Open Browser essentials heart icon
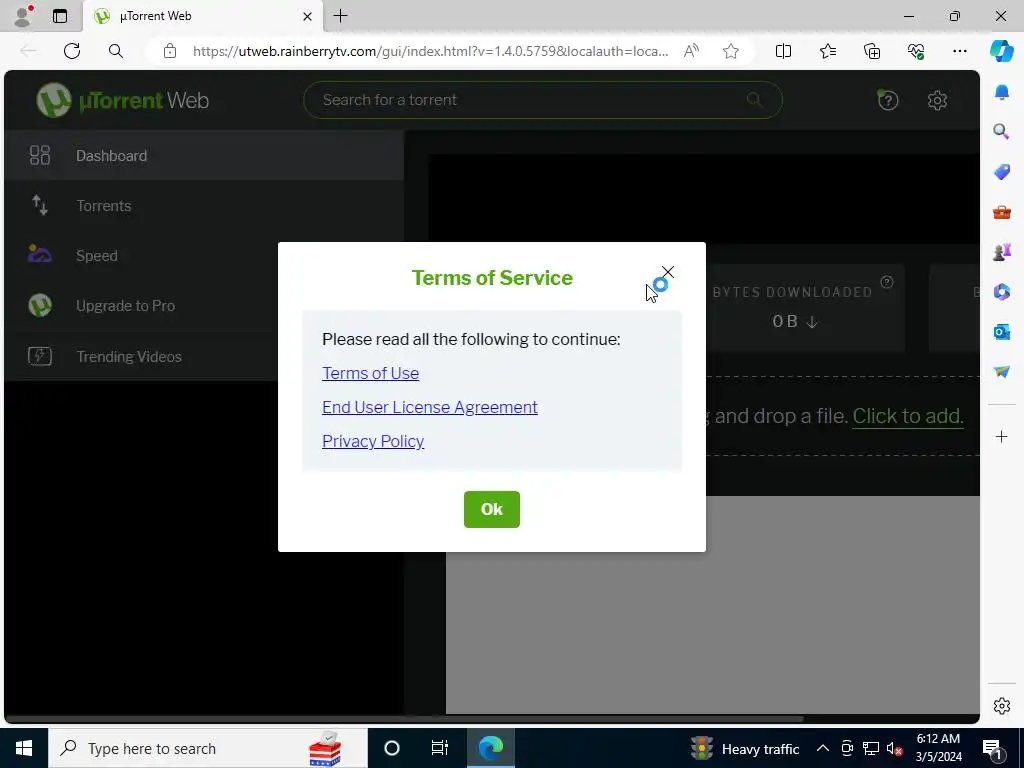This screenshot has height=768, width=1024. pos(916,51)
